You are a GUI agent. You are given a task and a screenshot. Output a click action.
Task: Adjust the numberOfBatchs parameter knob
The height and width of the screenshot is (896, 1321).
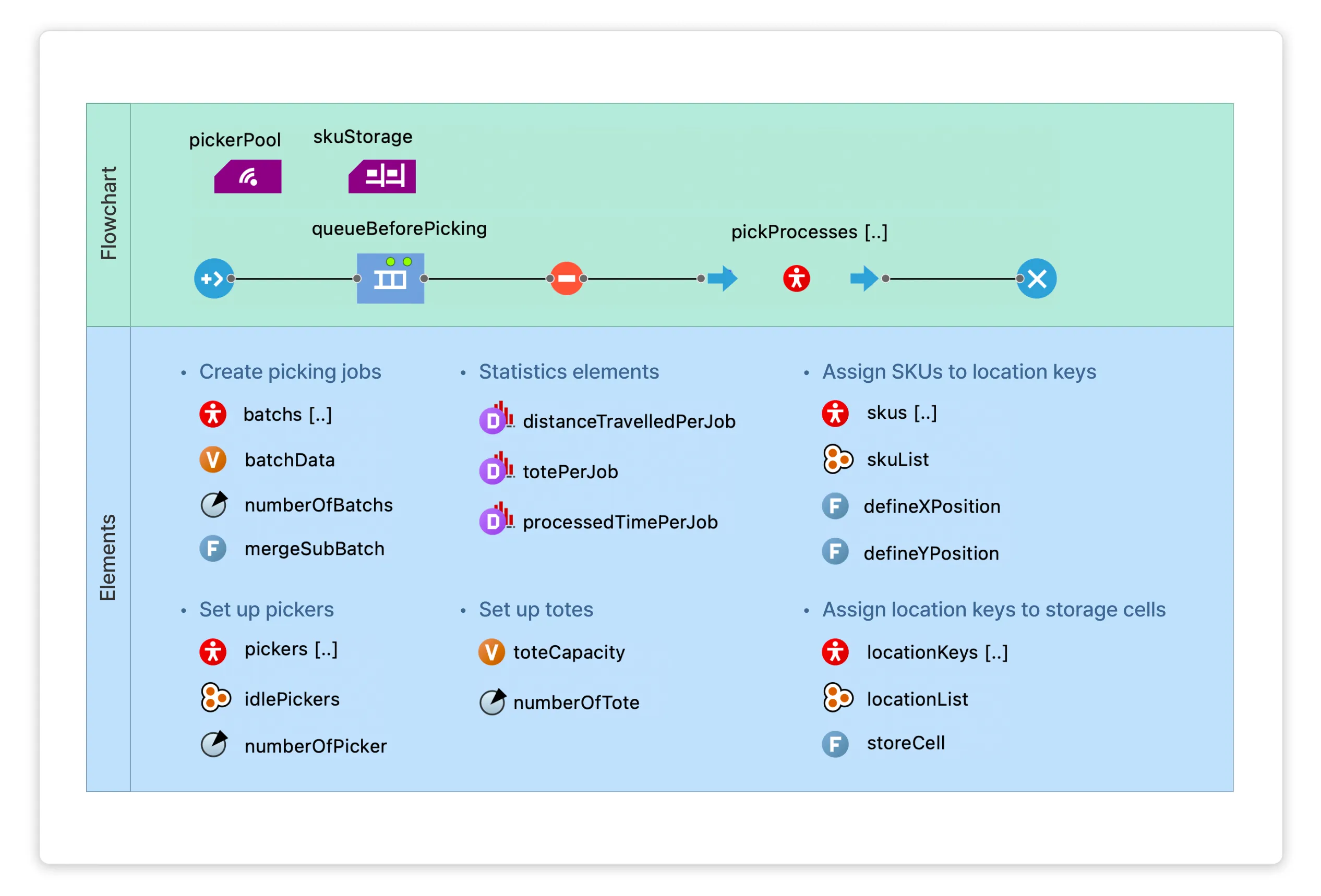point(213,504)
